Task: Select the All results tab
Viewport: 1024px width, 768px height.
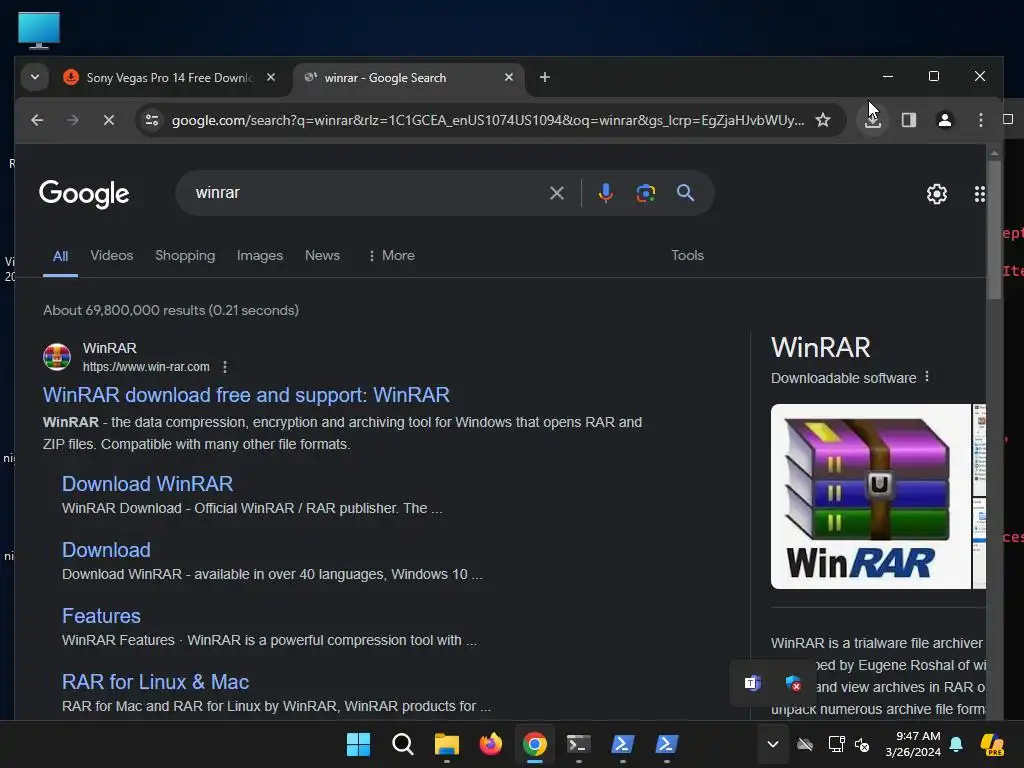Action: pos(60,256)
